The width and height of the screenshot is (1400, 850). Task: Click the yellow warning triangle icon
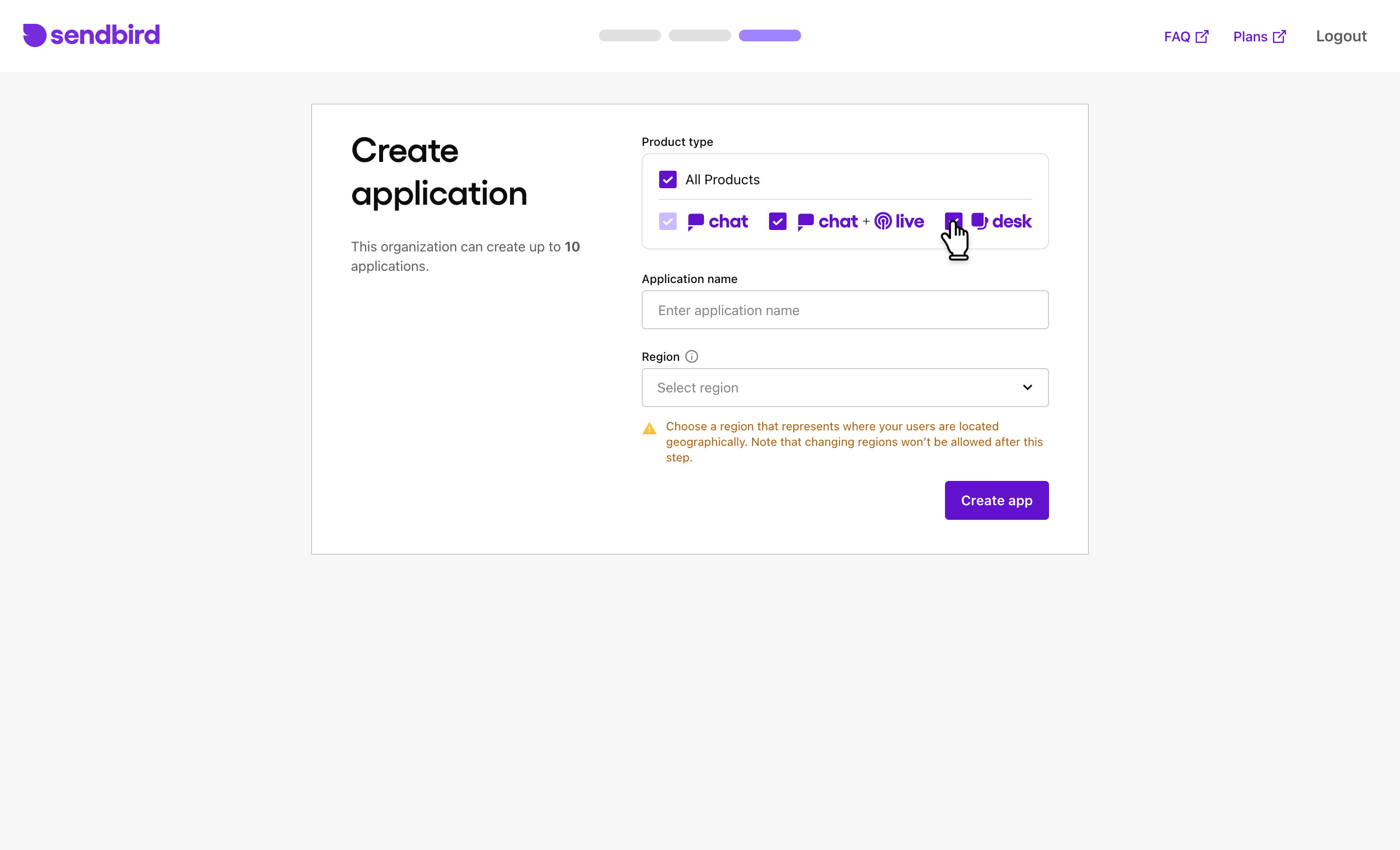pos(649,428)
